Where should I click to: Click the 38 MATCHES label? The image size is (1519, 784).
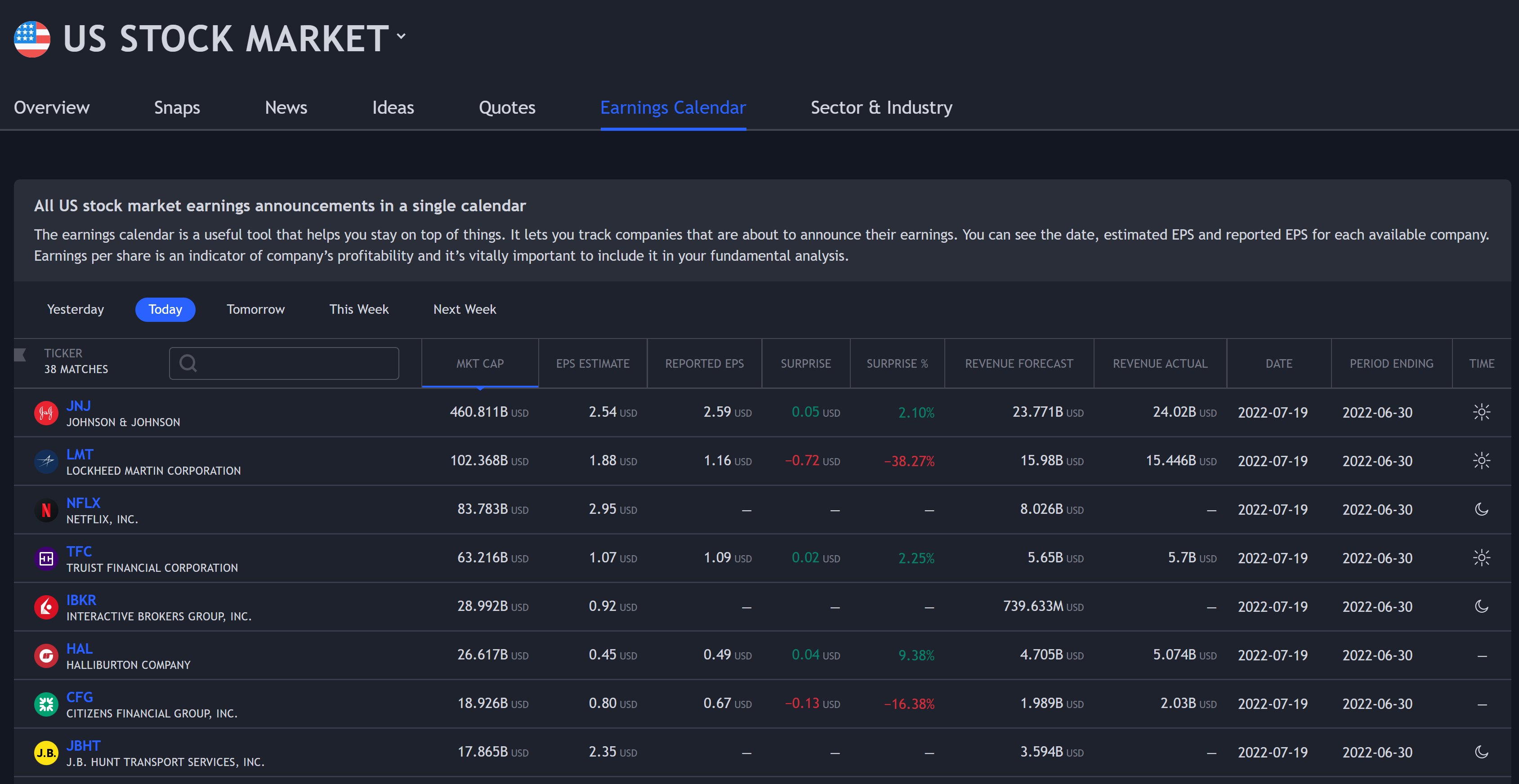(76, 370)
